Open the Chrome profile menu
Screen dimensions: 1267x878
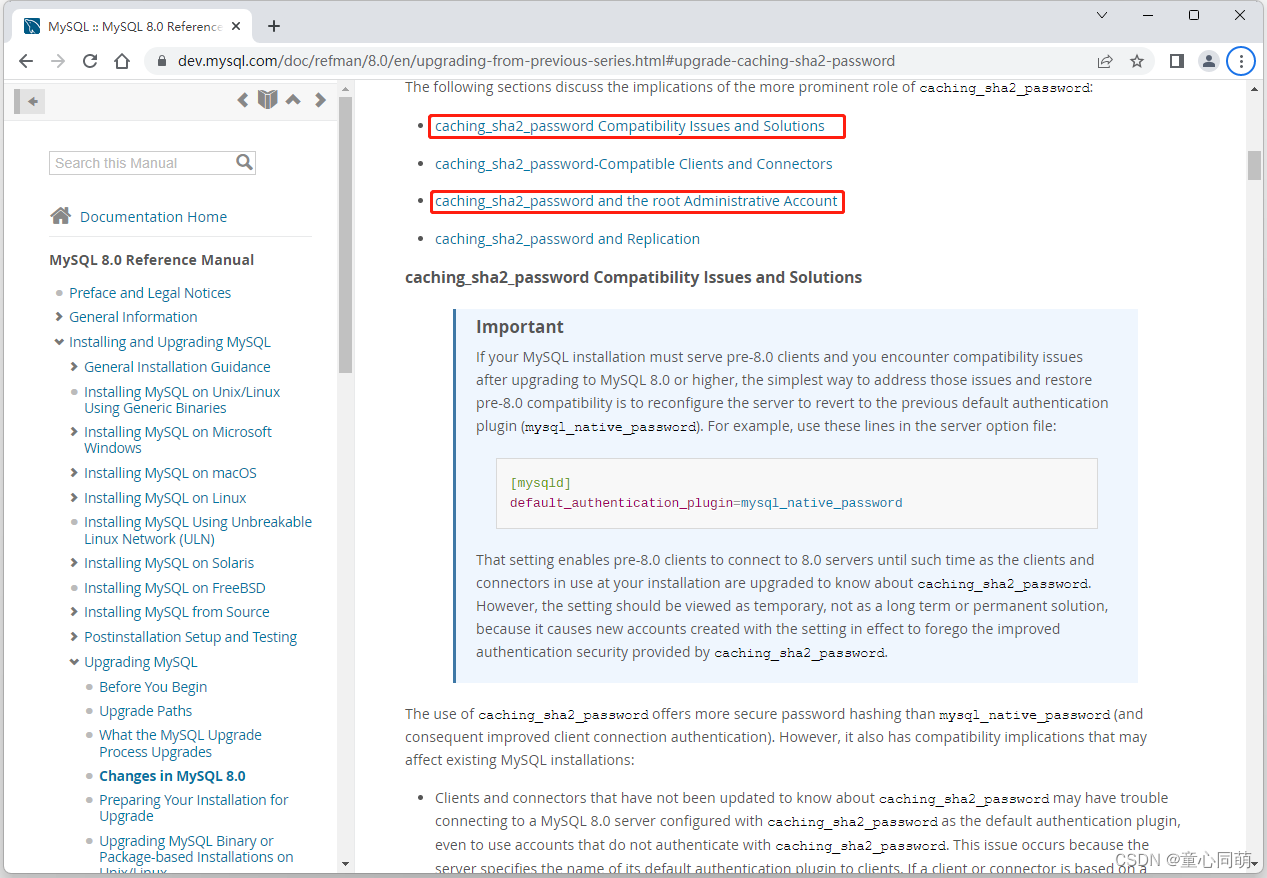pos(1209,61)
